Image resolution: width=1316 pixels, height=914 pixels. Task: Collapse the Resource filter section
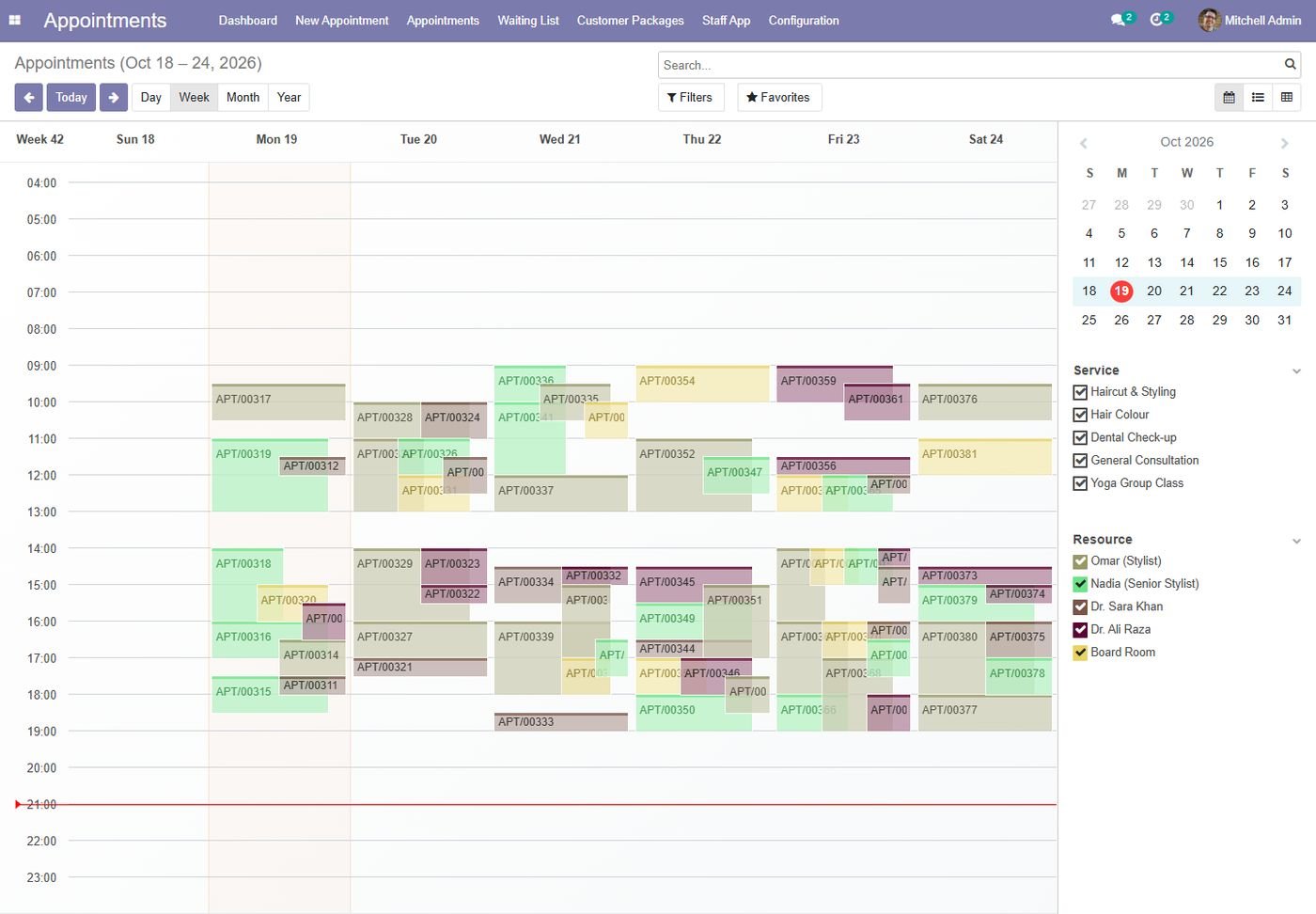tap(1296, 541)
